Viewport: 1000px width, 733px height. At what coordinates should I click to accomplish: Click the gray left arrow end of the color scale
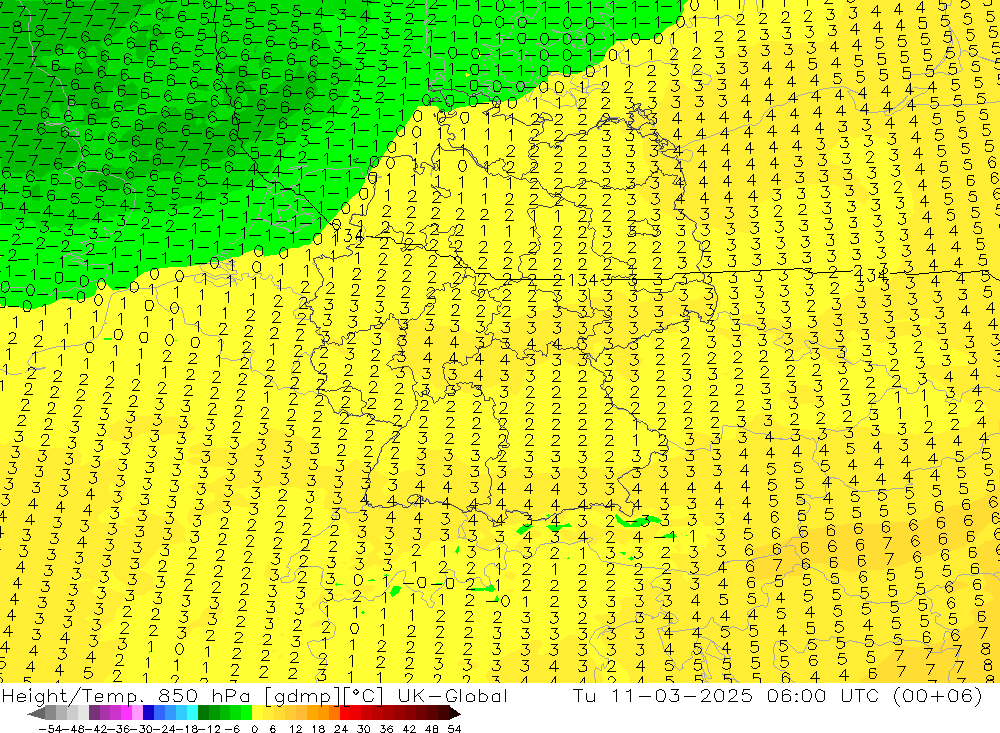click(x=36, y=713)
